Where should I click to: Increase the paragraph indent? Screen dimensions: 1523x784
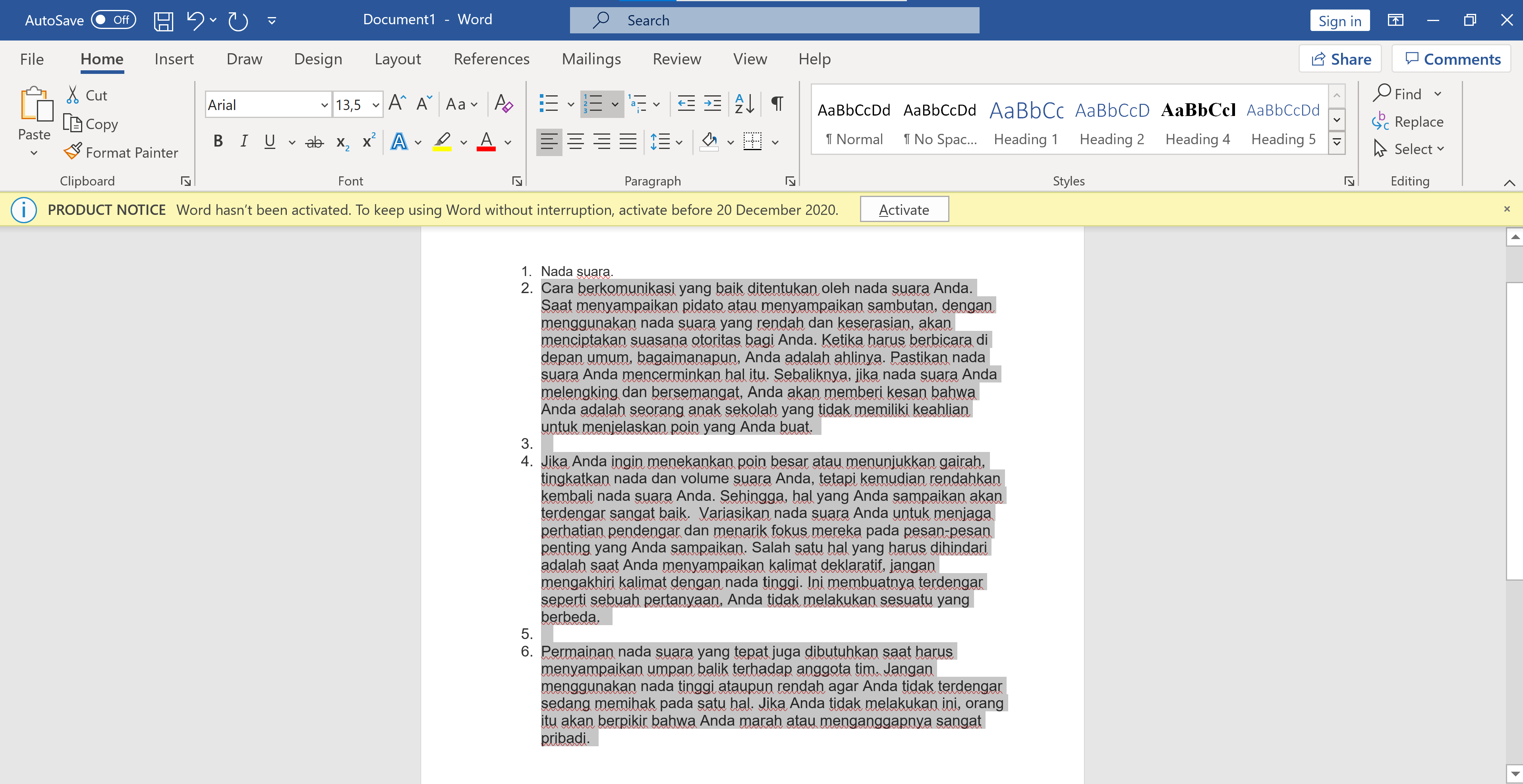[712, 104]
